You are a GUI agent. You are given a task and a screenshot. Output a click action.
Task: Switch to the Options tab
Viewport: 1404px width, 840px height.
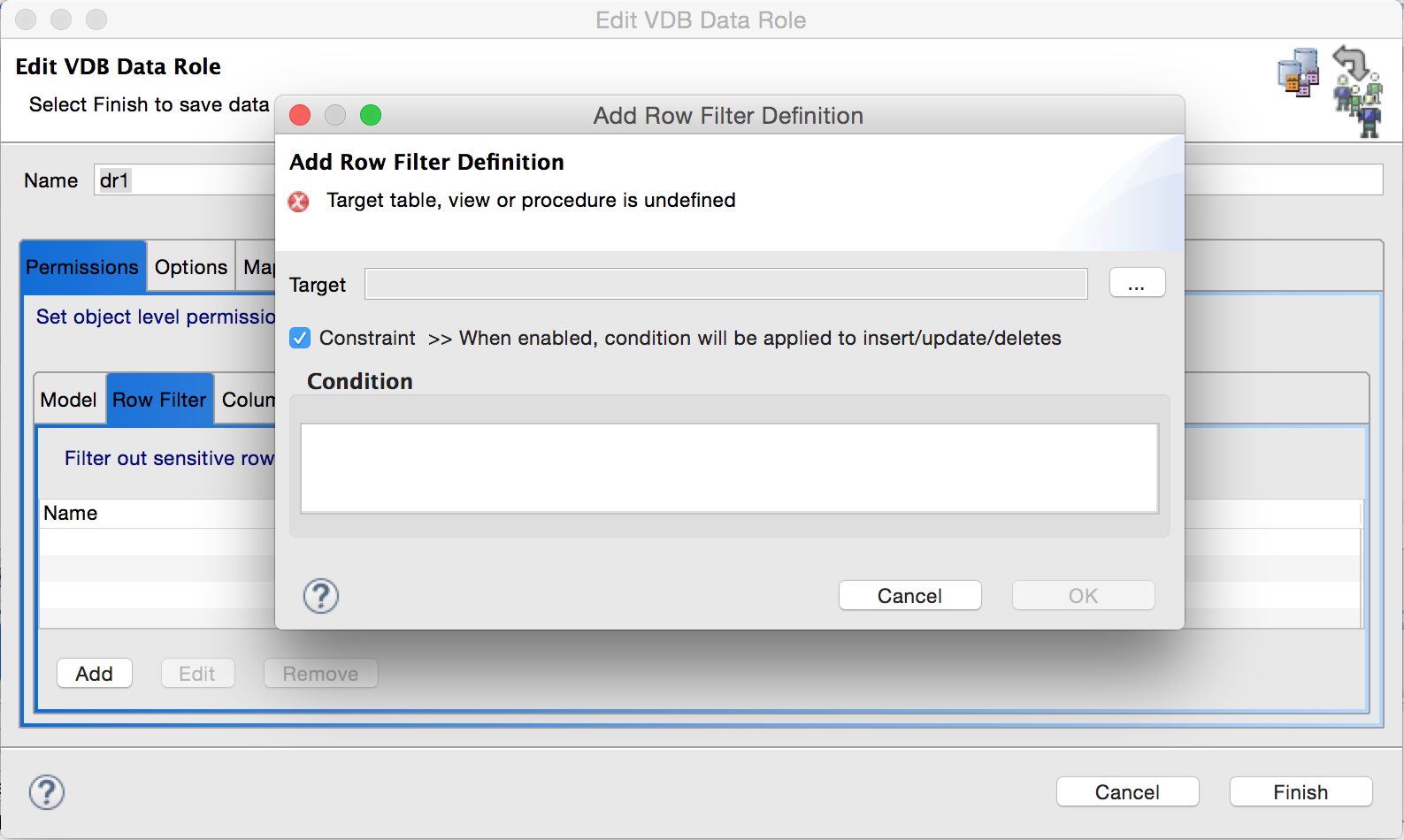coord(191,267)
